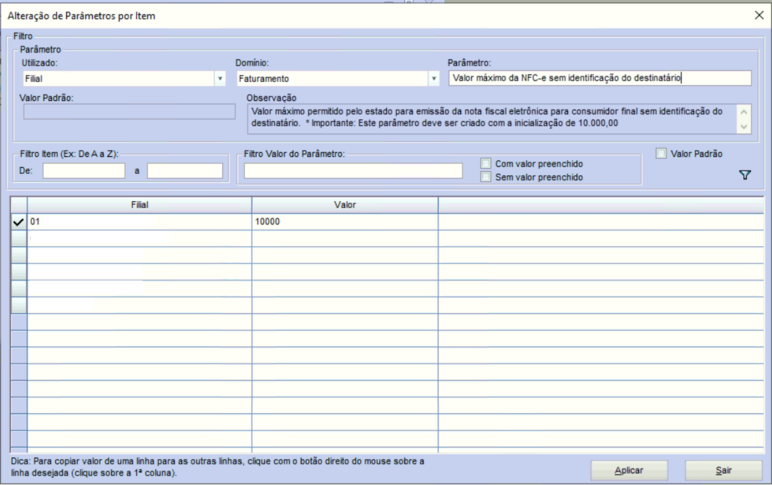This screenshot has height=485, width=772.
Task: Close the Alteração de Parâmetros dialog
Action: click(x=759, y=15)
